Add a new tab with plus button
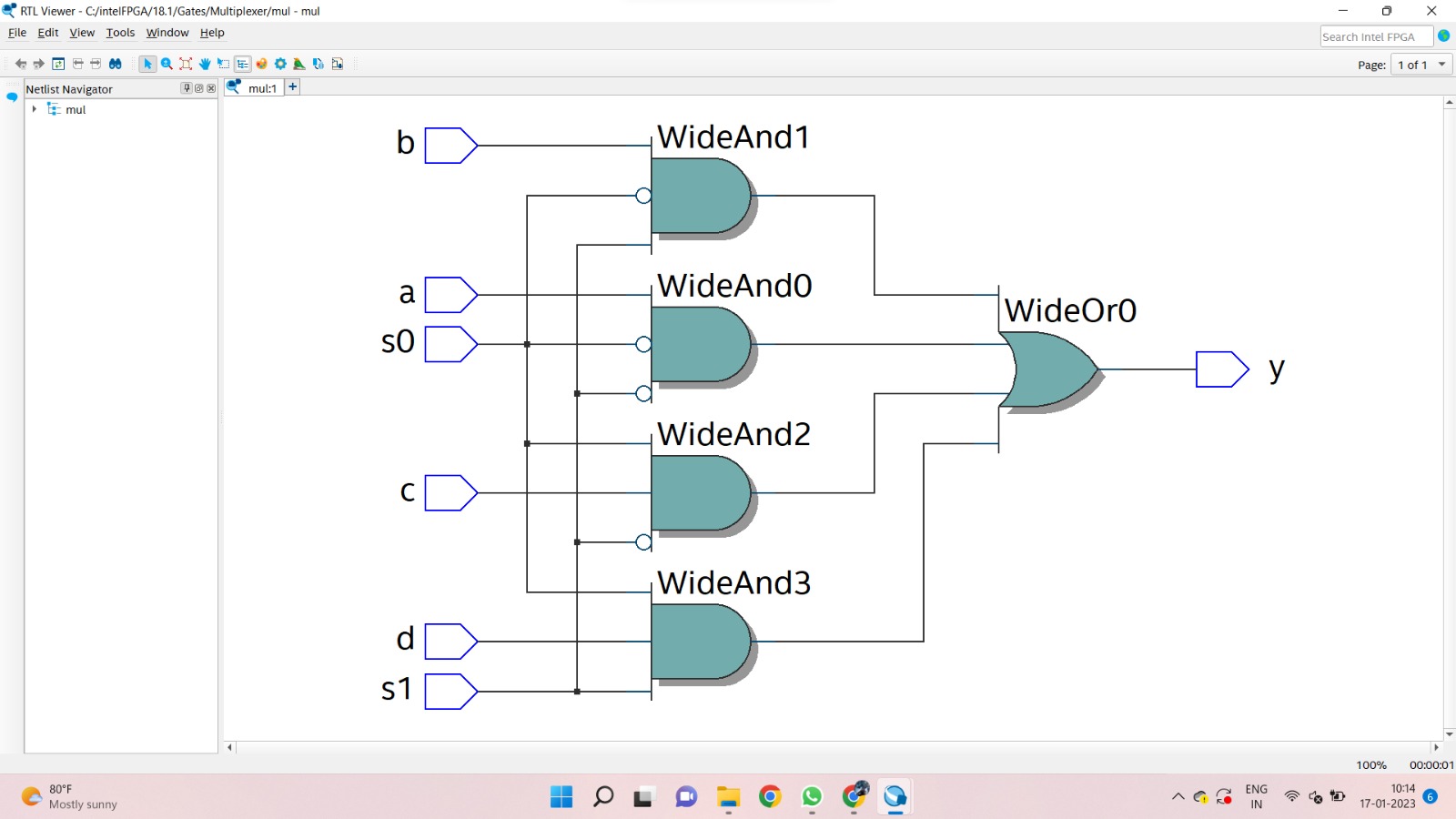1456x819 pixels. (x=293, y=86)
